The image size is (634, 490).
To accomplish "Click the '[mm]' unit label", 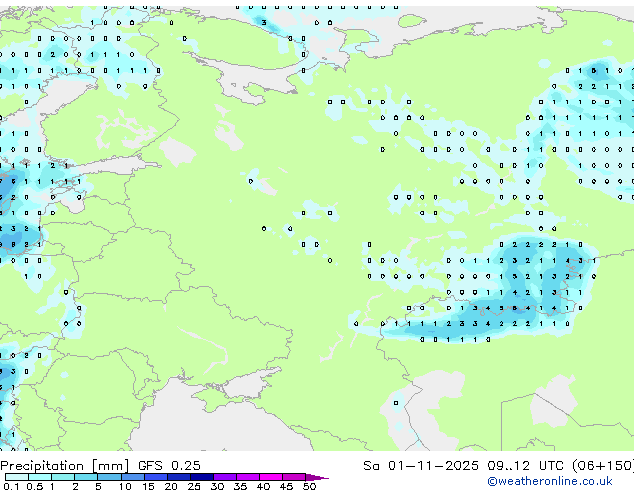I will click(111, 466).
